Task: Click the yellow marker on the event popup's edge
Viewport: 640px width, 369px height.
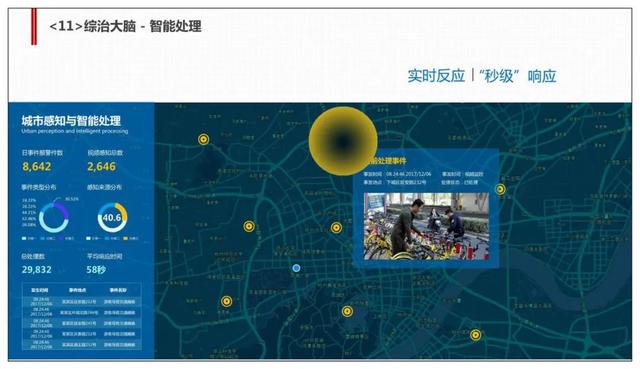Action: tap(500, 189)
